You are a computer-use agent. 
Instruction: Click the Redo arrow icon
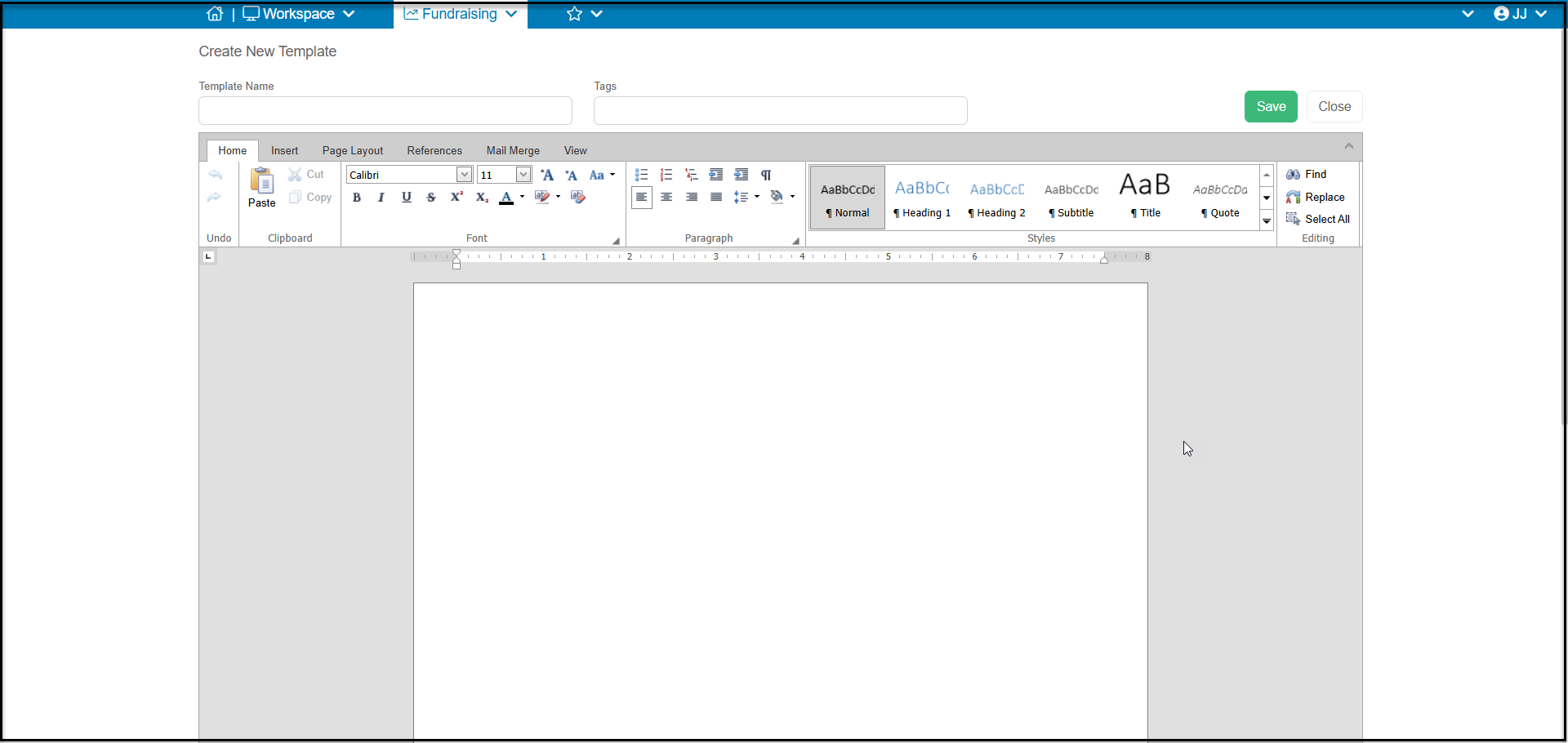click(215, 197)
